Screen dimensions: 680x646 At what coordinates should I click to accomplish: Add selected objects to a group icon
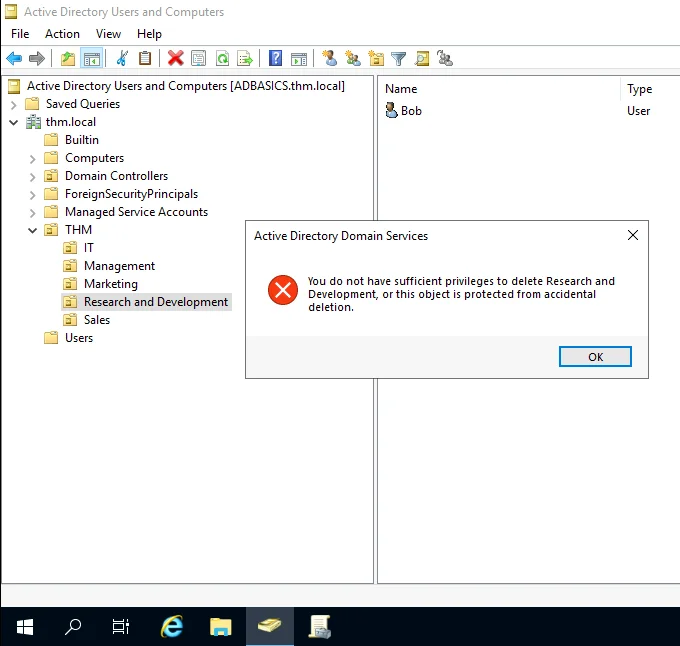click(445, 58)
